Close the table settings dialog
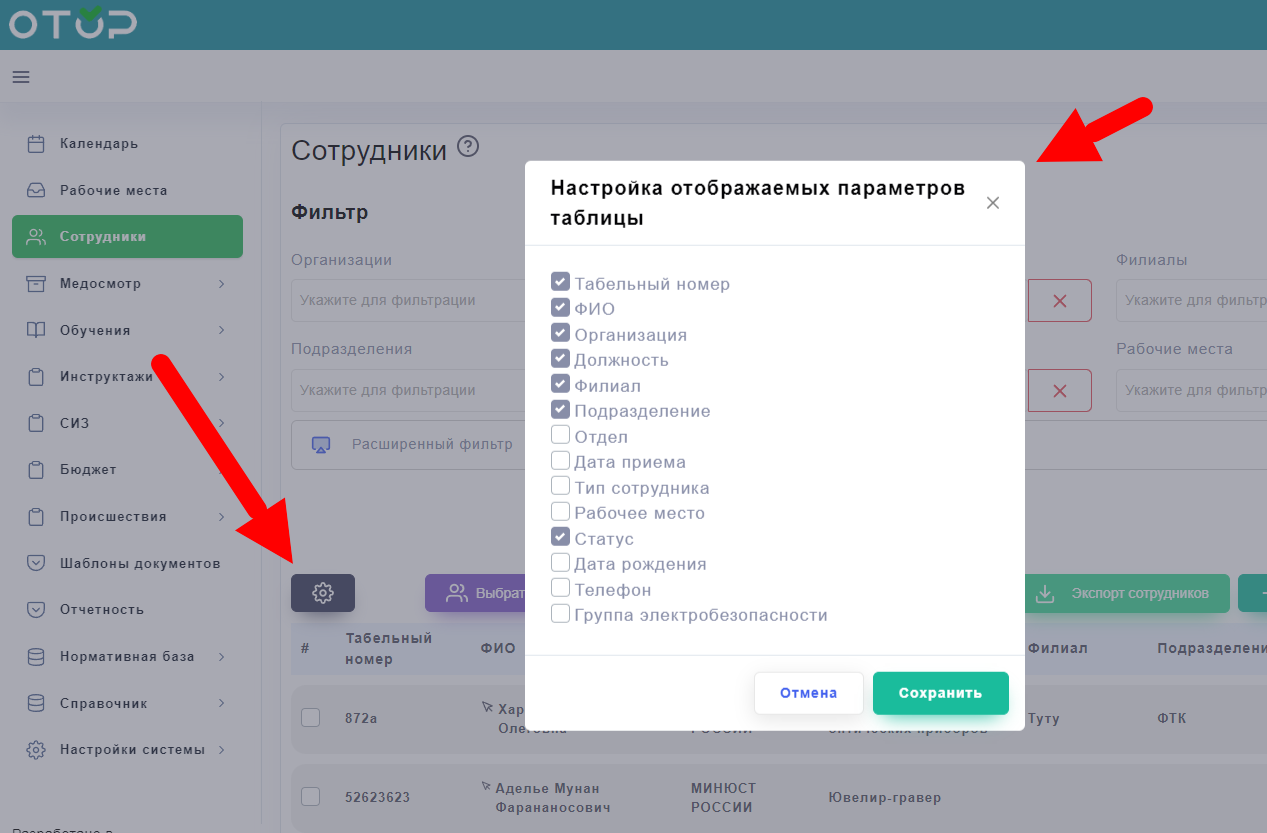Viewport: 1267px width, 833px height. (x=992, y=203)
